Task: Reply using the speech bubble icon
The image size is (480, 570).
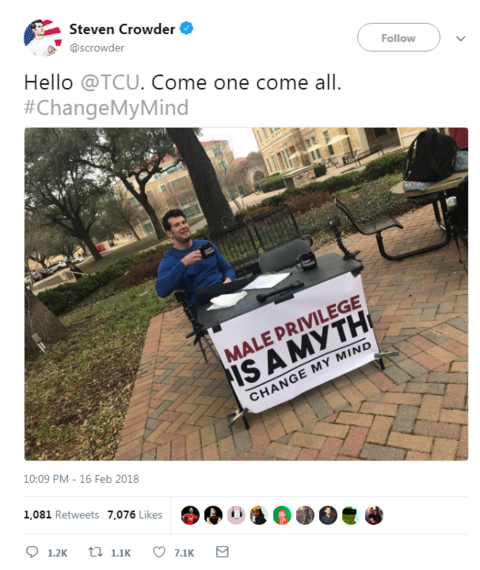Action: tap(32, 552)
